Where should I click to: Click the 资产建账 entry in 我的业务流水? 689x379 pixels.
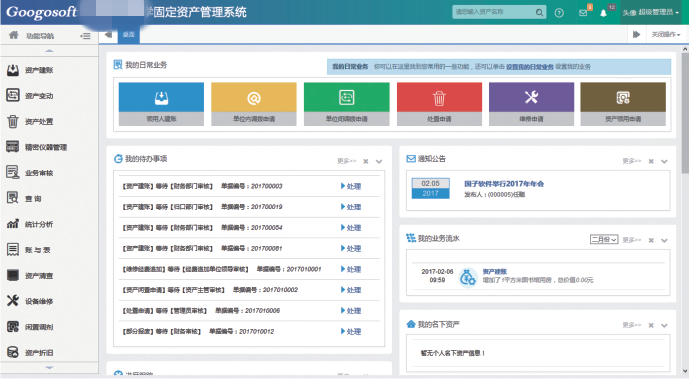pos(495,271)
